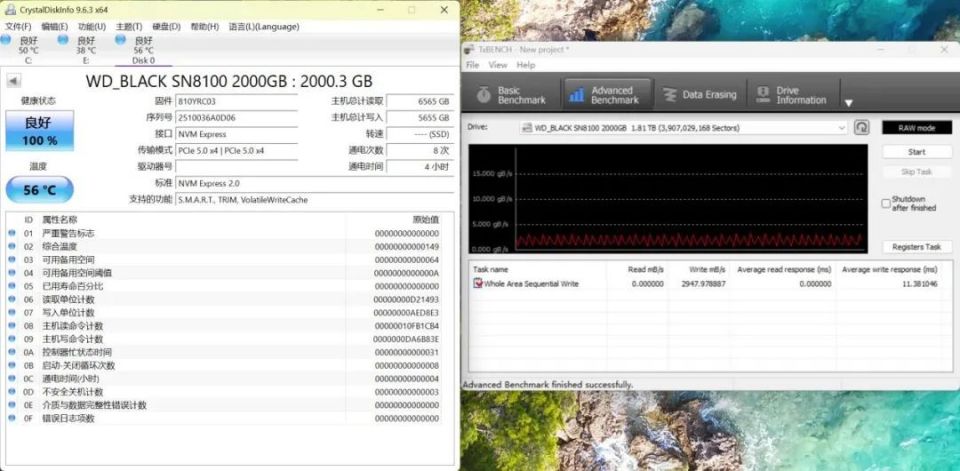Open the TxBENCH Drive dropdown
The height and width of the screenshot is (471, 960).
click(x=684, y=127)
